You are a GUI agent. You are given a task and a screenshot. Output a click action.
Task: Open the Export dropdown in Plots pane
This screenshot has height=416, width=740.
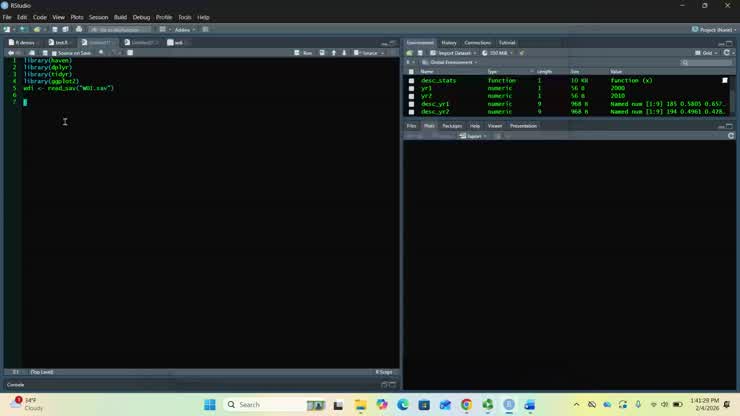pos(473,136)
